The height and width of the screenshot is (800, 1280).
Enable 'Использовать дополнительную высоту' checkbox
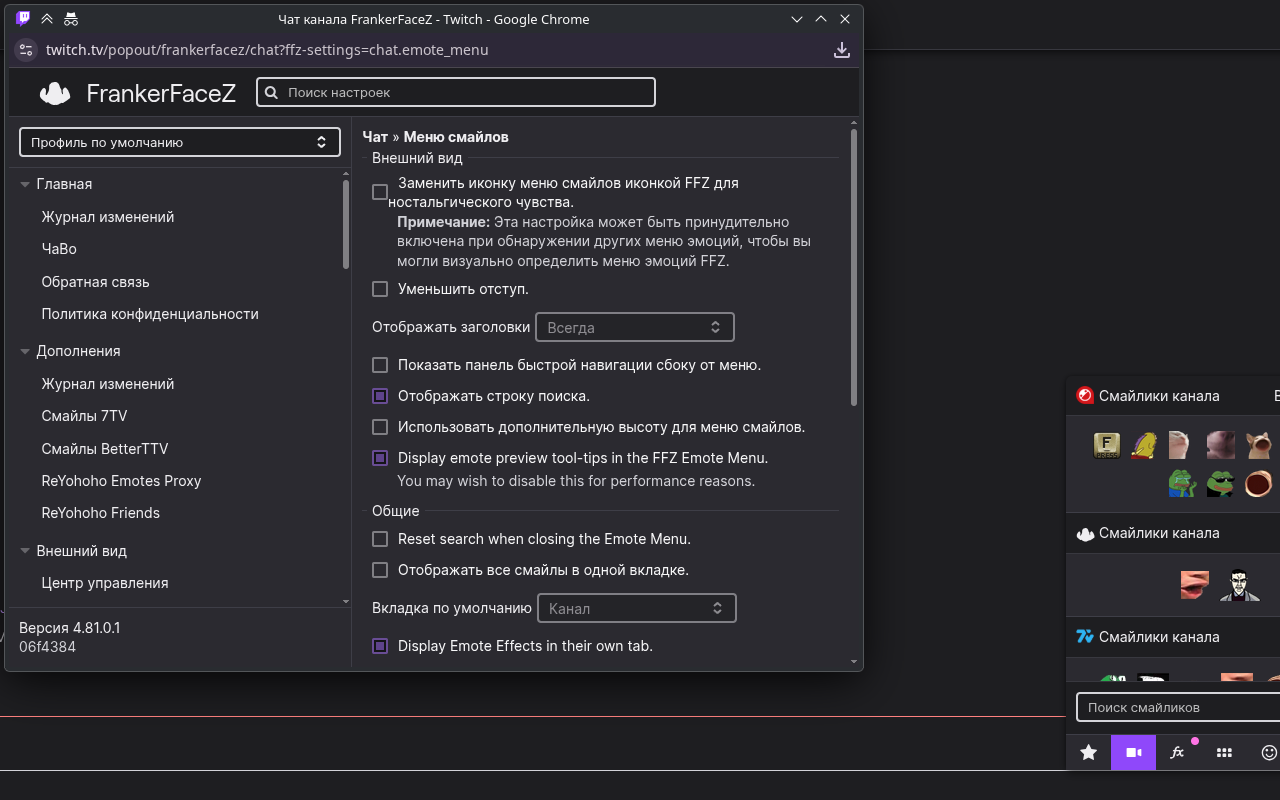(380, 427)
